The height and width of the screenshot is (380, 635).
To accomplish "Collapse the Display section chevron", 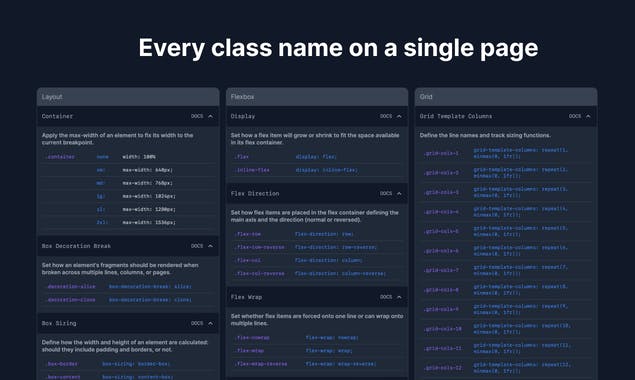I will (x=399, y=116).
